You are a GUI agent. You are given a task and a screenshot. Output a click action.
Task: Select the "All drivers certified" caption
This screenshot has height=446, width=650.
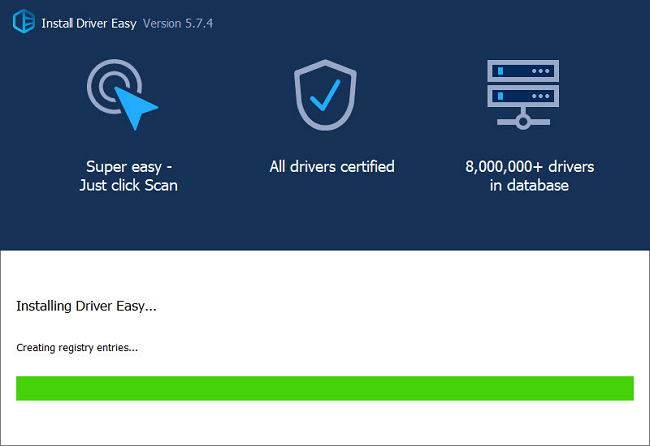[x=332, y=167]
